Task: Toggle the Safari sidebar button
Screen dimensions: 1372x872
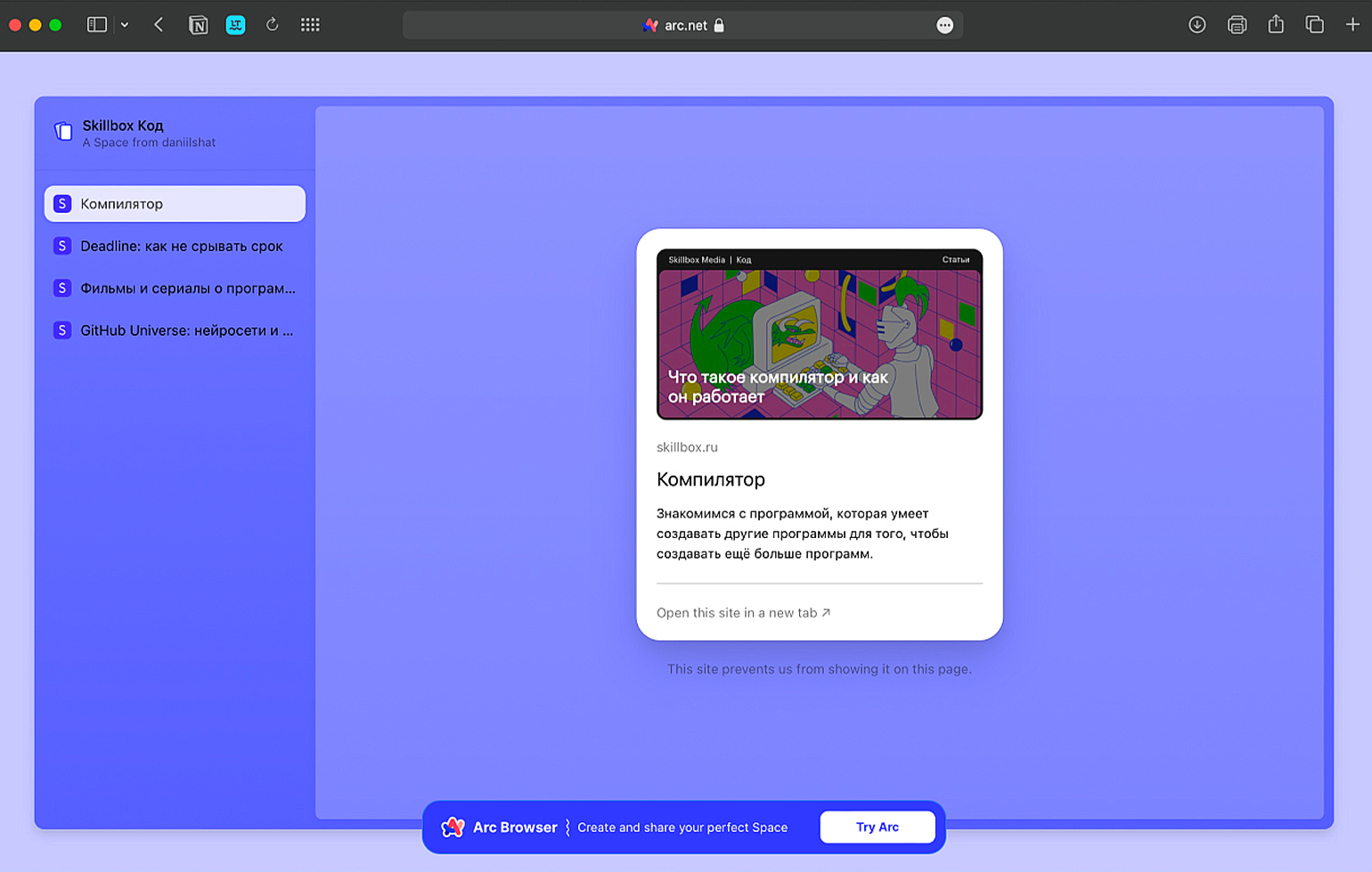Action: click(x=96, y=25)
